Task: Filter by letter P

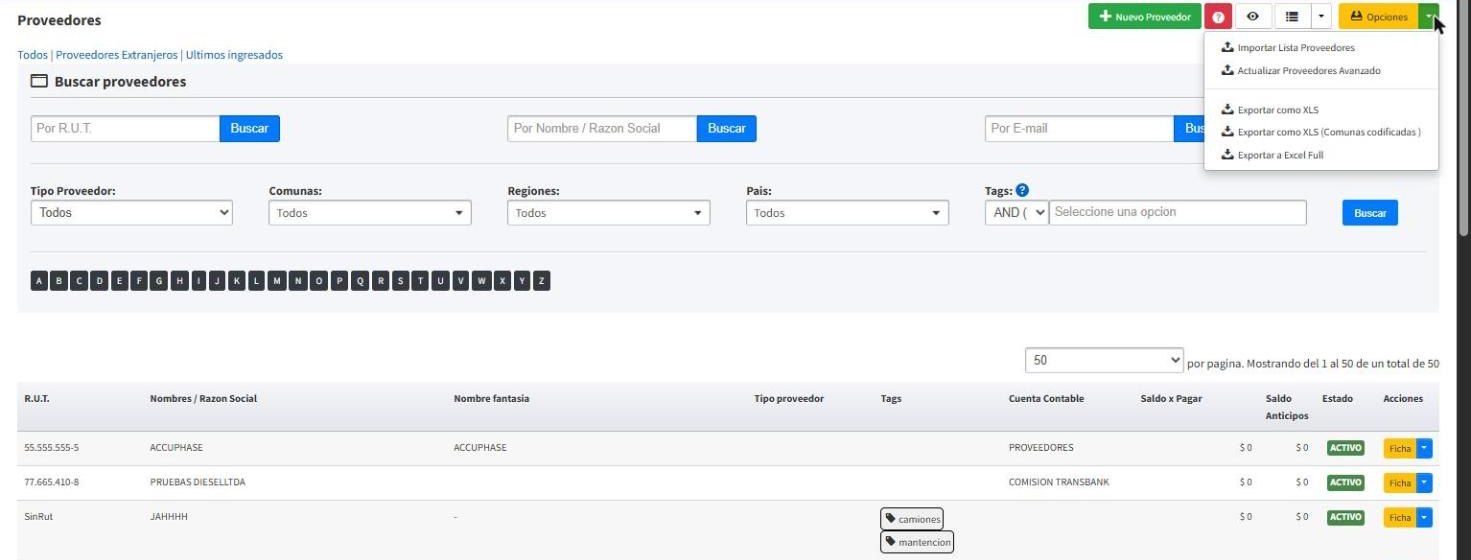Action: pyautogui.click(x=340, y=281)
